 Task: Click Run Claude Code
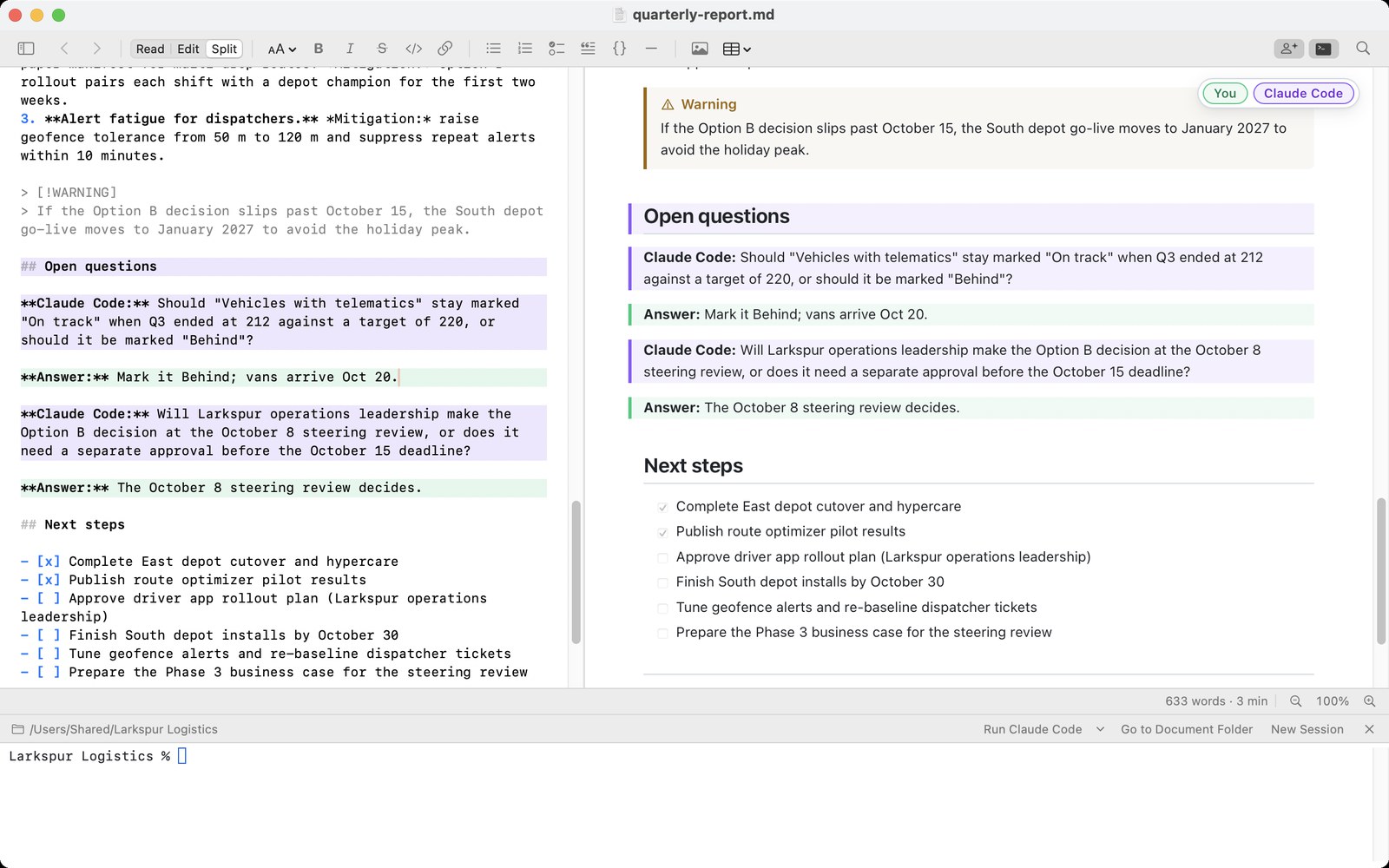coord(1032,729)
